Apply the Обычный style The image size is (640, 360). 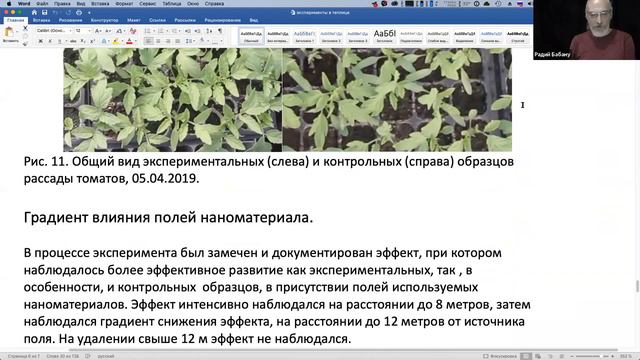251,36
